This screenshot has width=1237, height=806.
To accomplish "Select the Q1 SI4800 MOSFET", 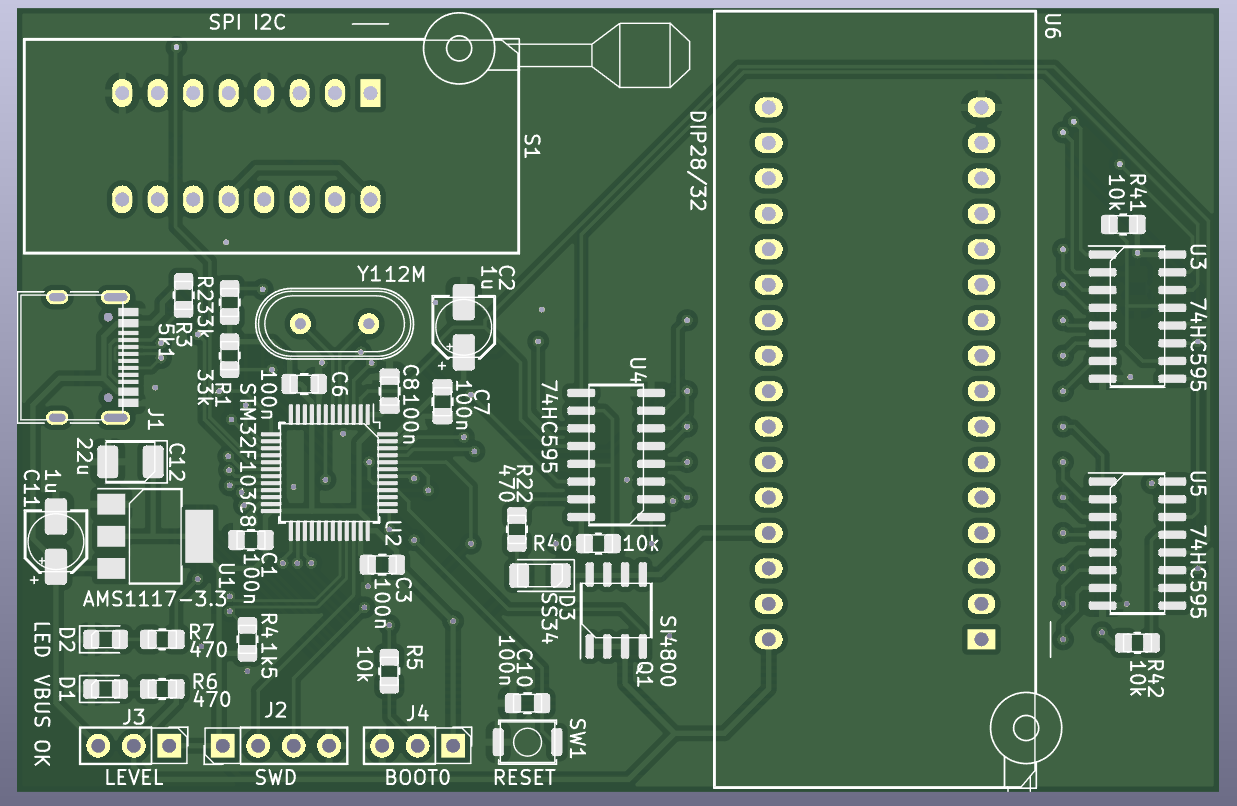I will pos(615,610).
